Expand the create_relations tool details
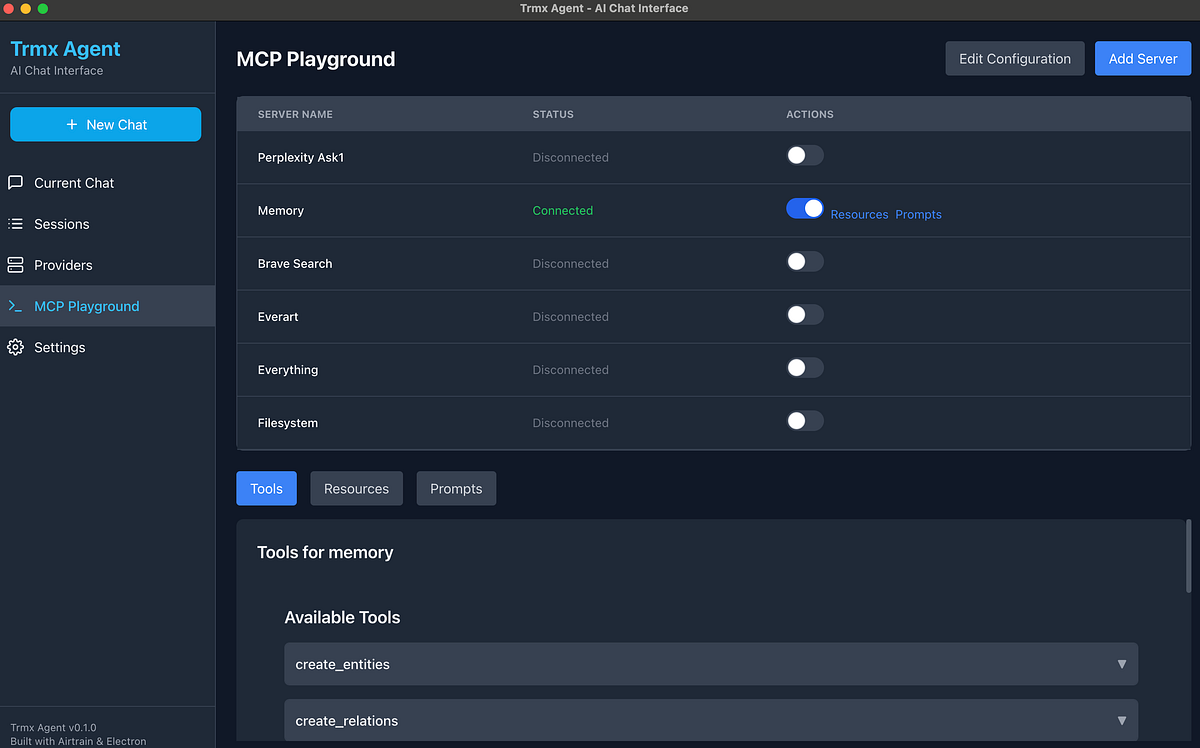Image resolution: width=1200 pixels, height=748 pixels. [x=1121, y=720]
